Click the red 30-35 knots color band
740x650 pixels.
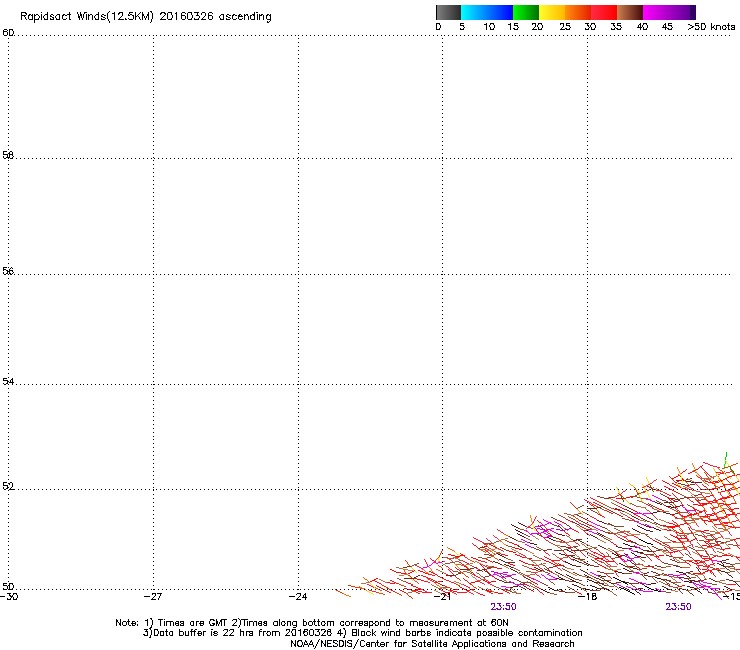604,12
